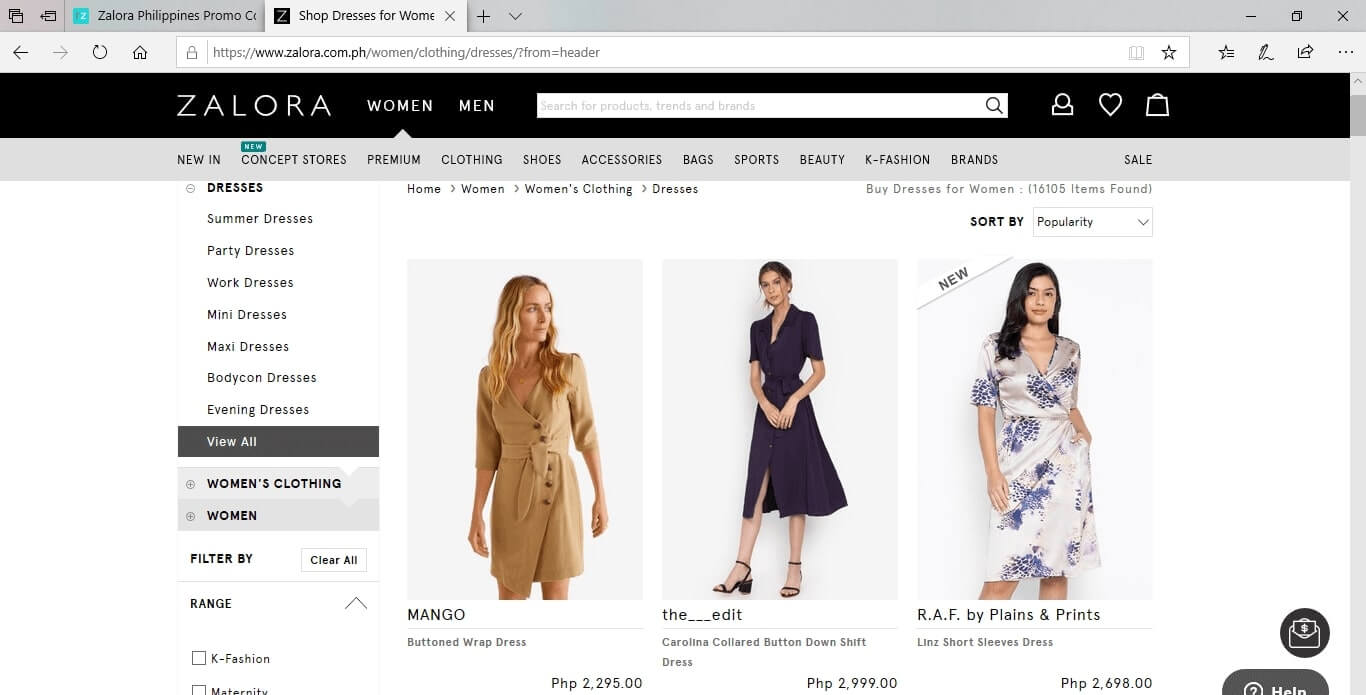The image size is (1366, 695).
Task: Click the search magnifier icon
Action: click(x=993, y=105)
